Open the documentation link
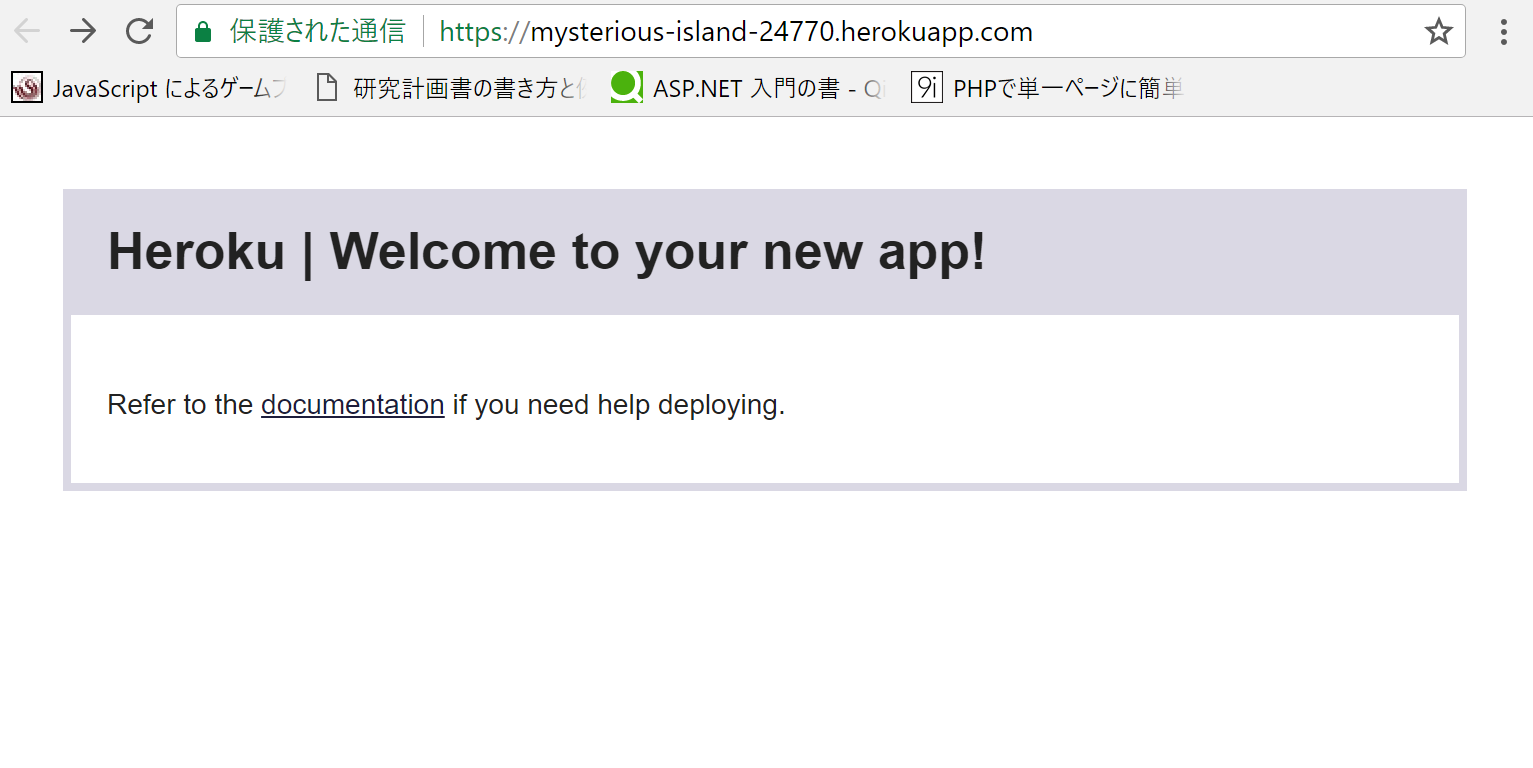This screenshot has width=1533, height=768. point(352,405)
